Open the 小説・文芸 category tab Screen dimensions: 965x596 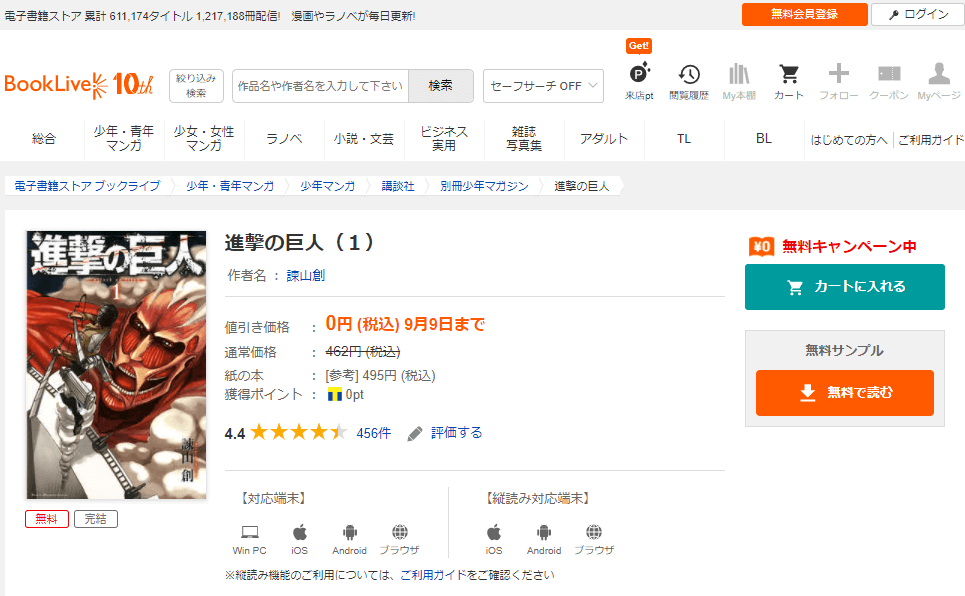click(364, 139)
